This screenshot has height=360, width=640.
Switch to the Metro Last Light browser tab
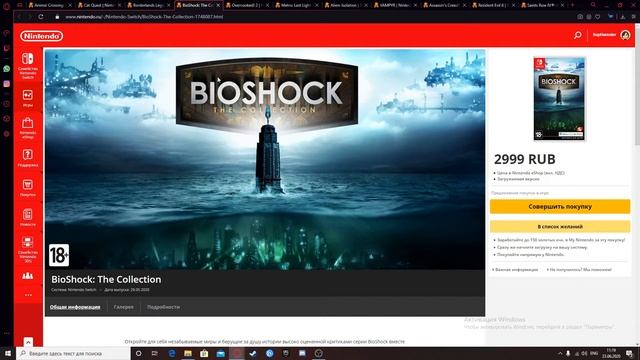[296, 5]
